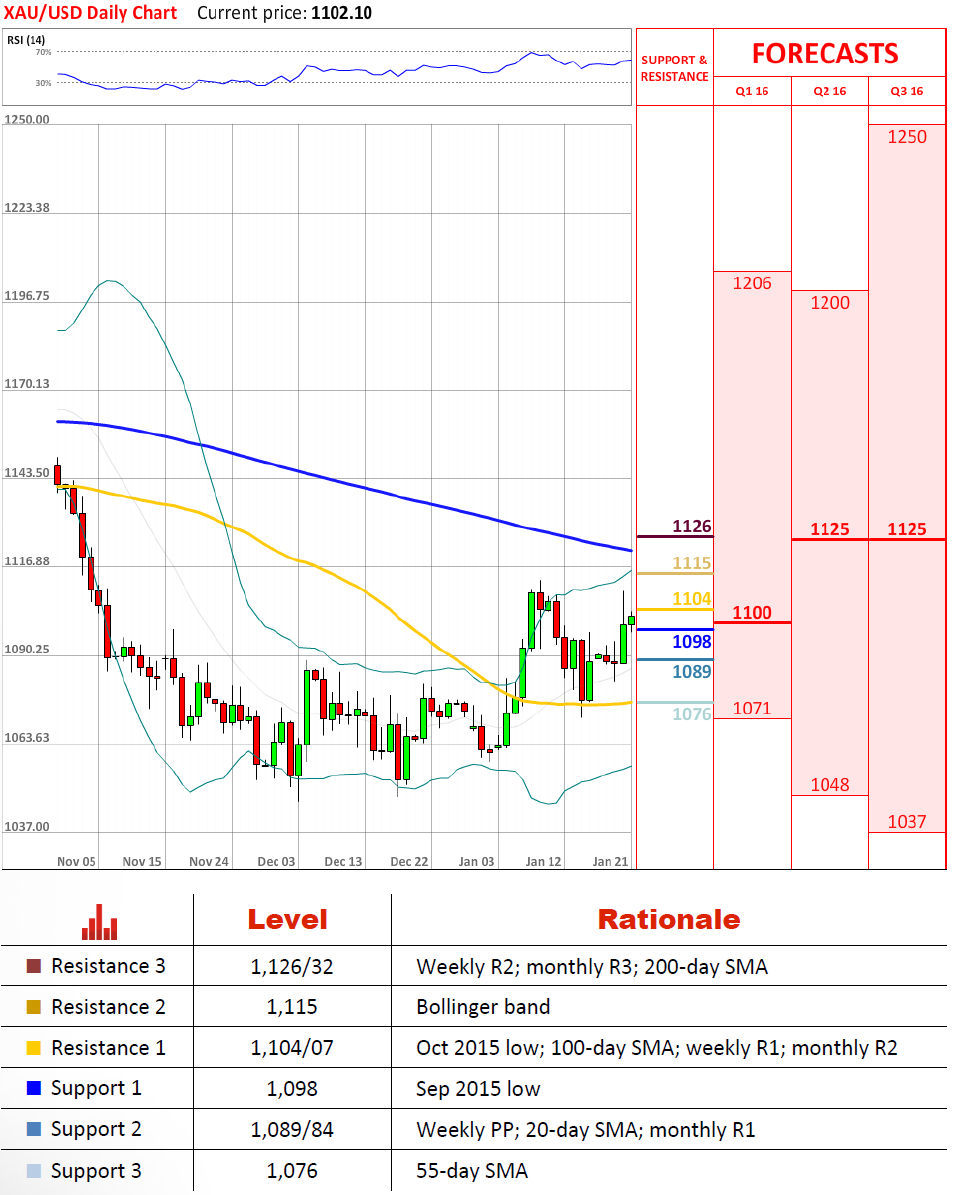Image resolution: width=953 pixels, height=1195 pixels.
Task: Click the current price value 1102.10
Action: pos(342,13)
